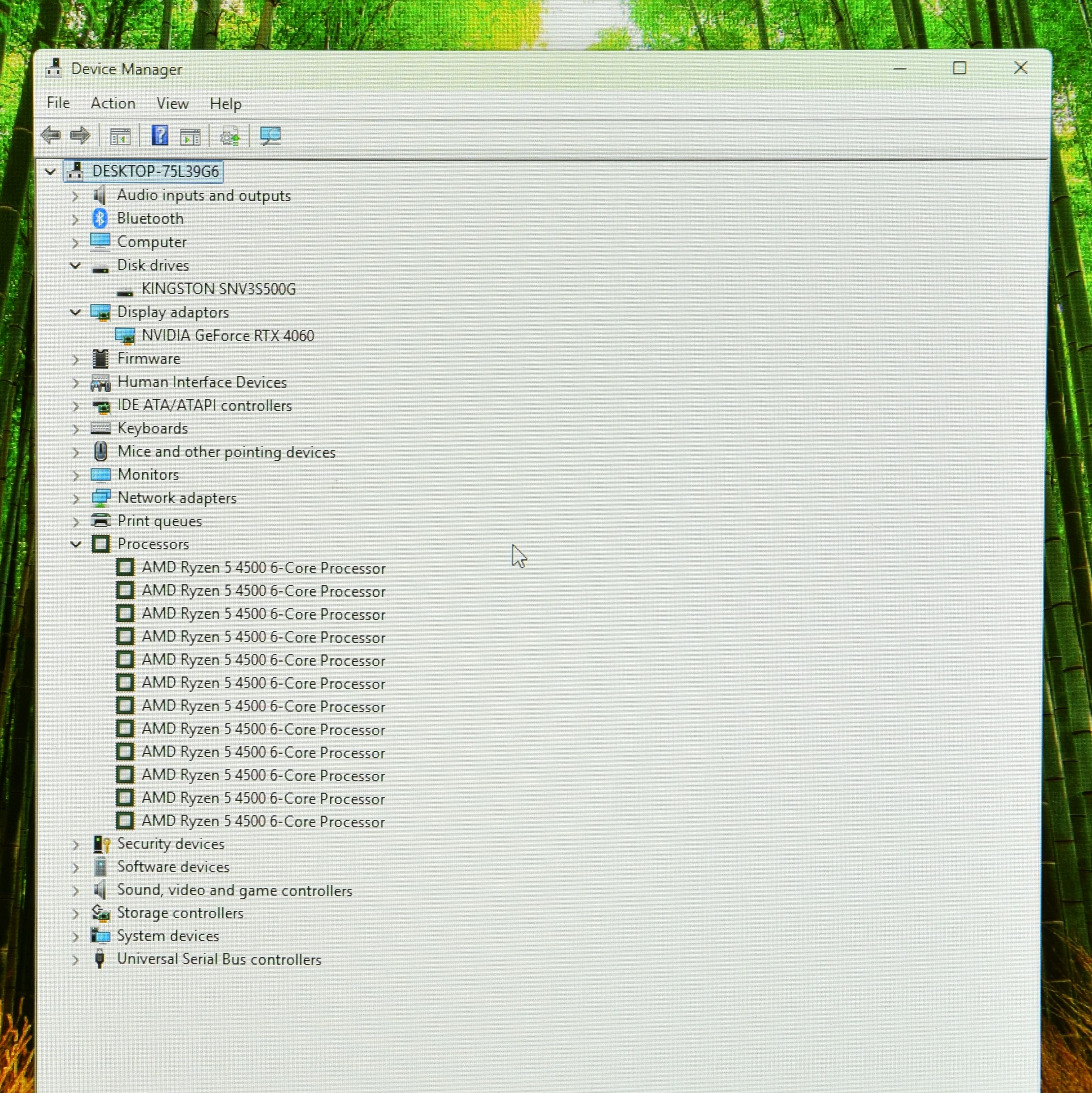Select the DESKTOP-75L39G6 computer name
The height and width of the screenshot is (1093, 1092).
155,172
